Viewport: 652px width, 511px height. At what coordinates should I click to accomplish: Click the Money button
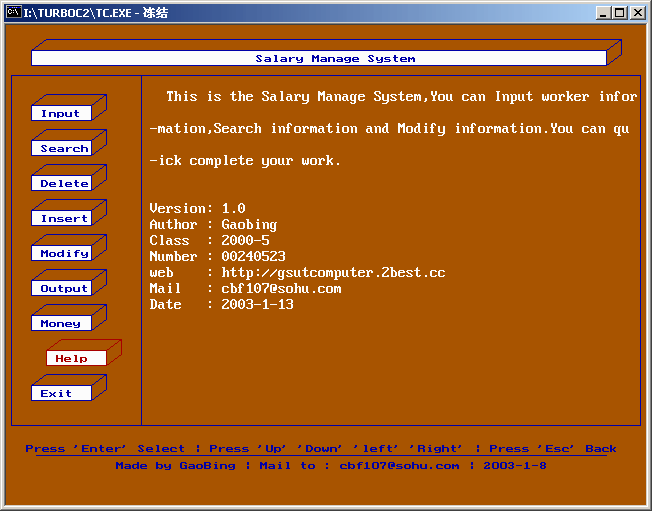pyautogui.click(x=61, y=323)
